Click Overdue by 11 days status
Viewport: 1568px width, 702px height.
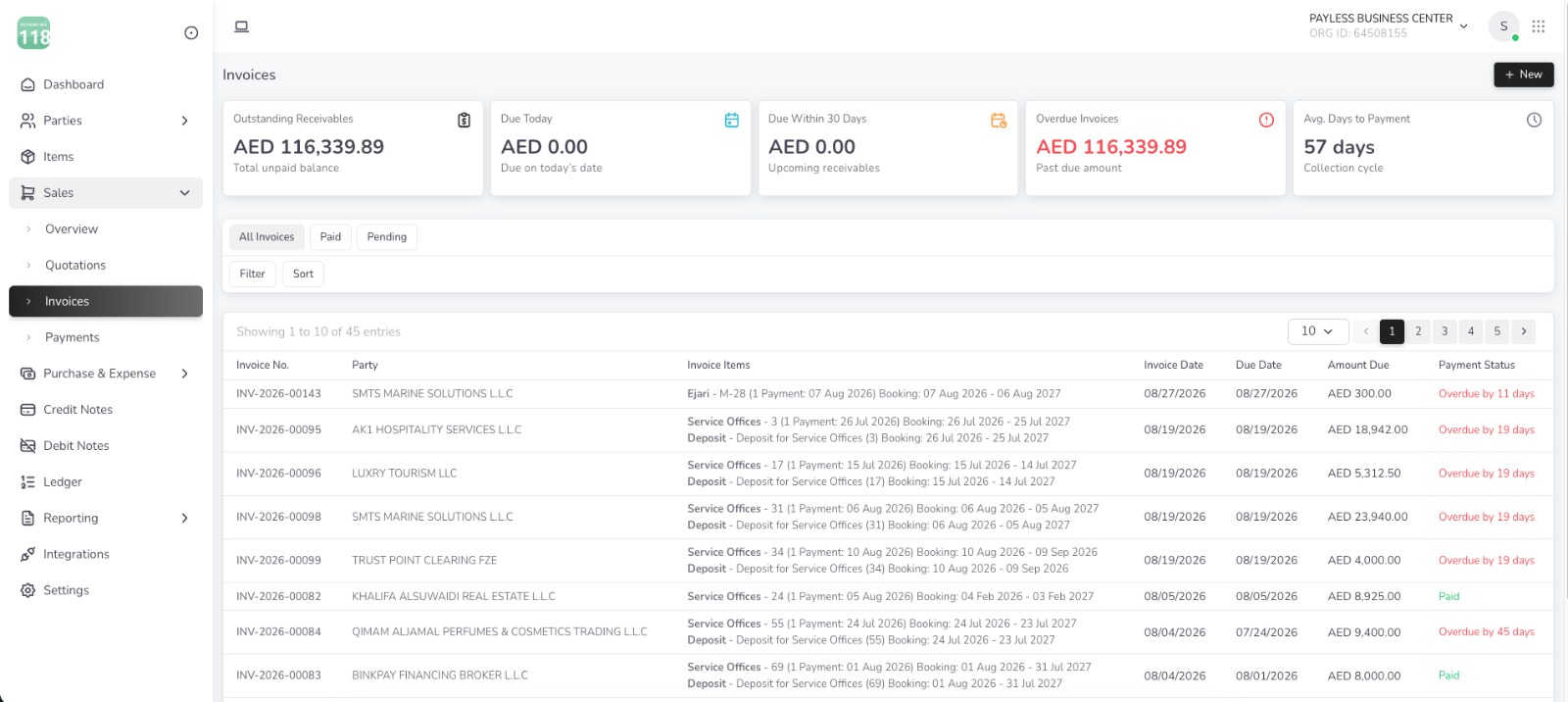click(1486, 394)
